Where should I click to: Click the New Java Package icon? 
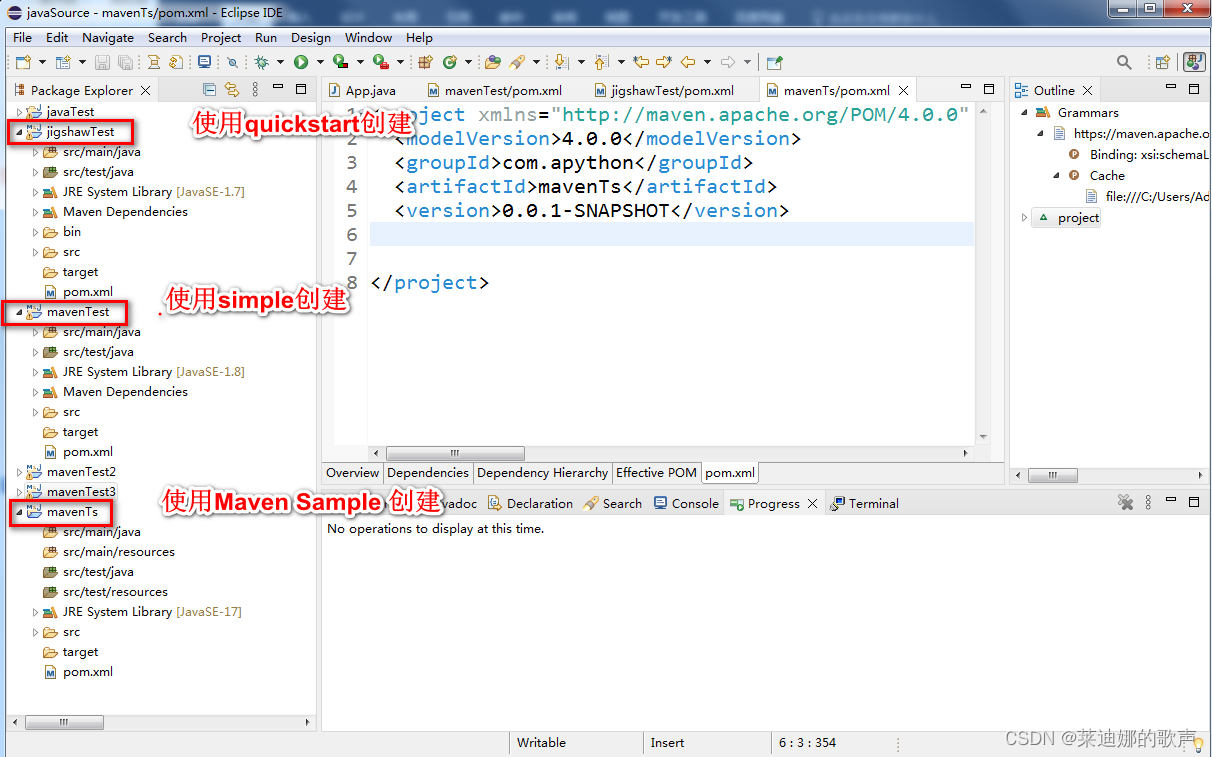[x=424, y=62]
